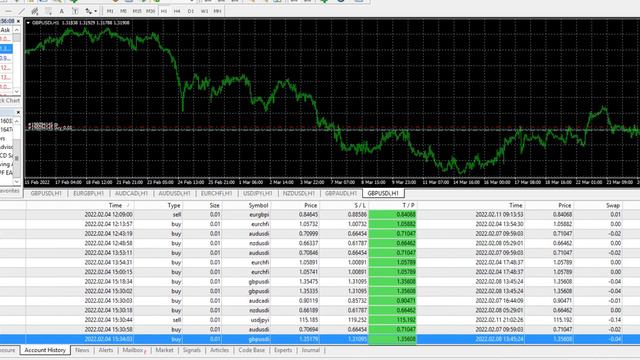Click Market Watch scrollbar up arrow
Image resolution: width=640 pixels, height=360 pixels.
17,30
